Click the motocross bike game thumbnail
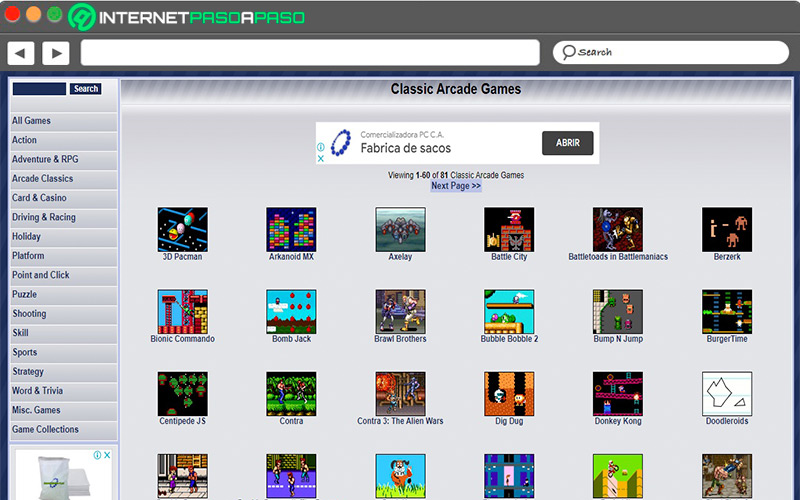The width and height of the screenshot is (800, 500). tap(618, 477)
